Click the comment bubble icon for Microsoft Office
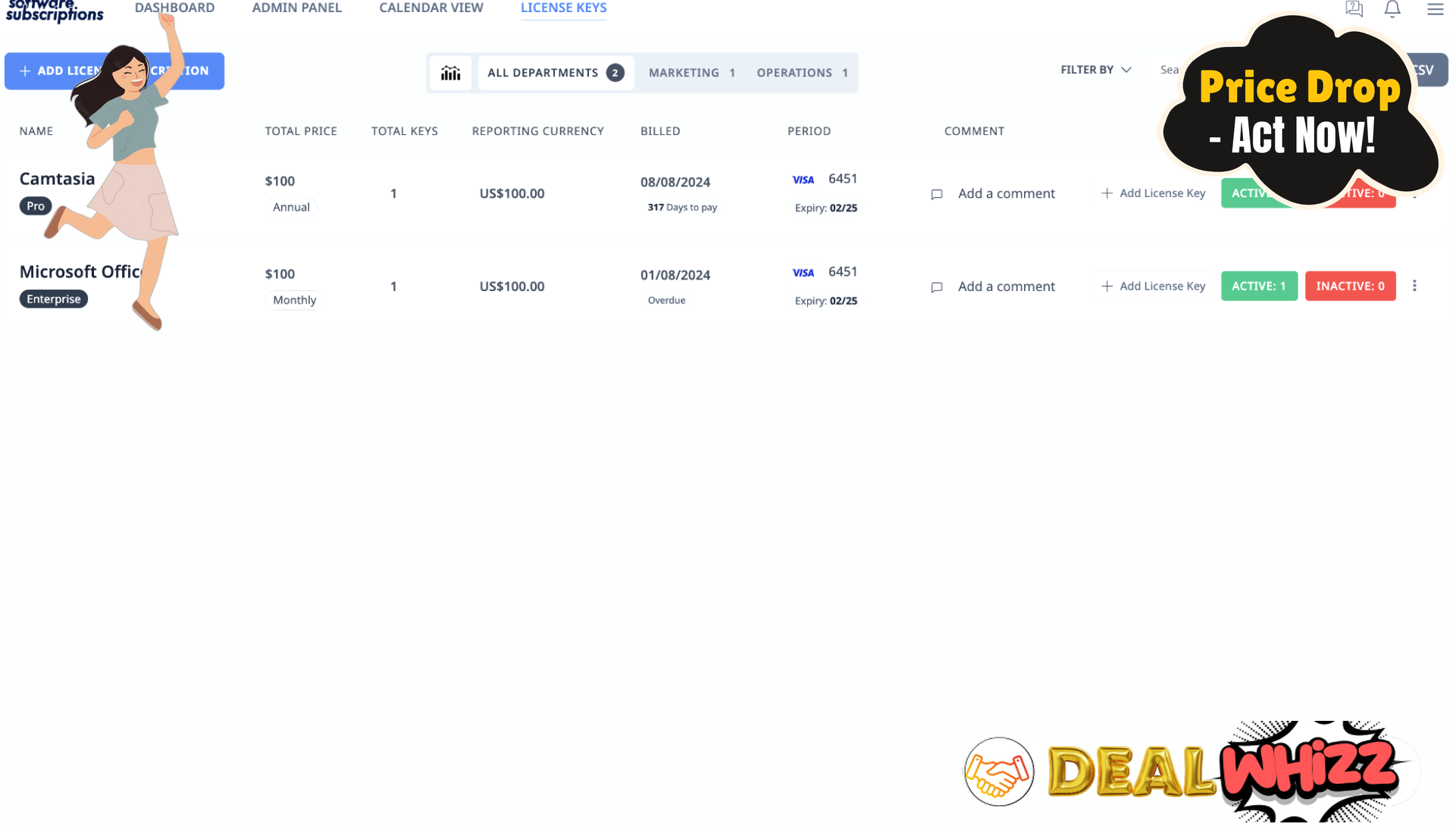The image size is (1456, 830). 937,287
